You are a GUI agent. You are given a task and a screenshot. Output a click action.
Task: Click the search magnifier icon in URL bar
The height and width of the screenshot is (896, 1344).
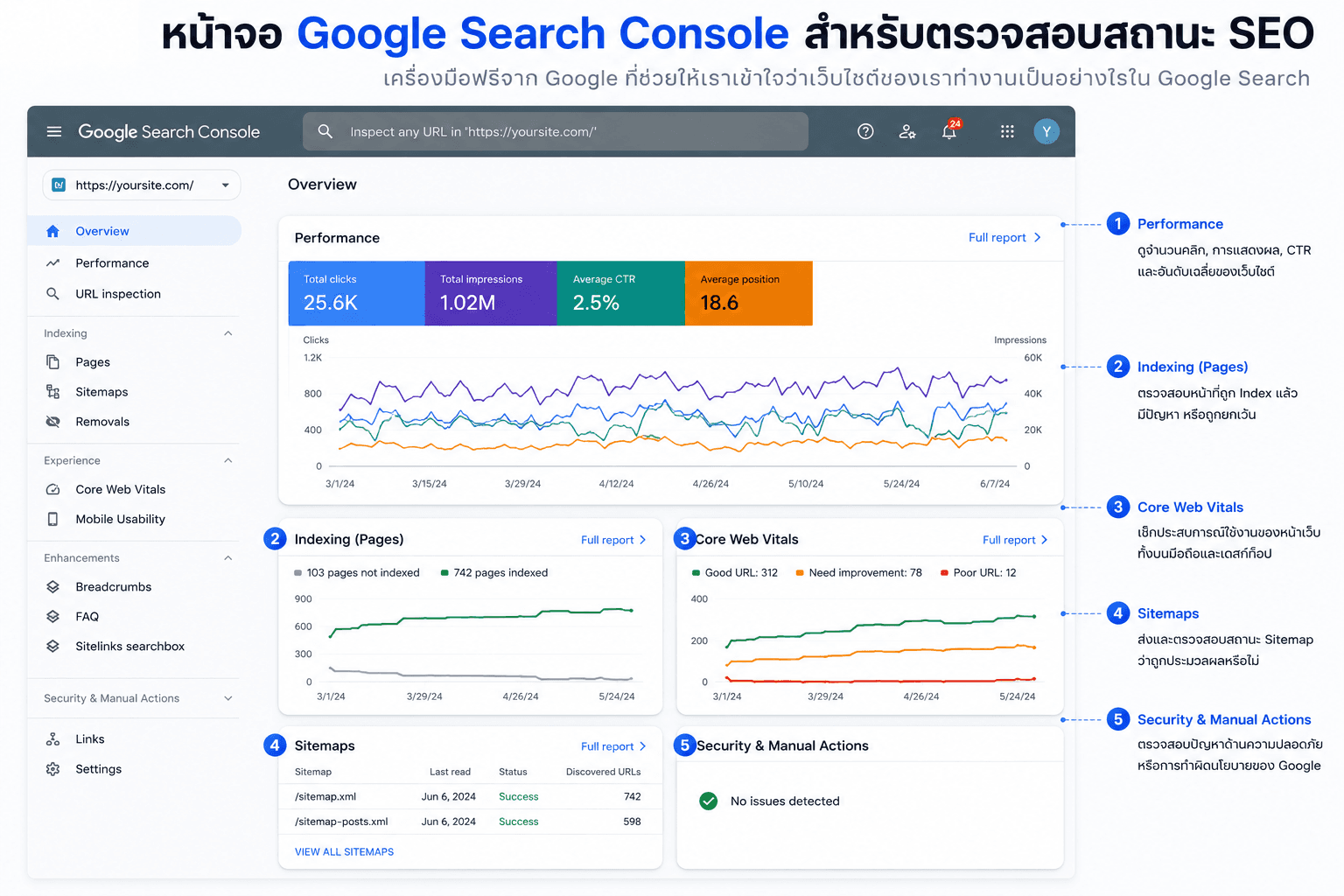coord(325,131)
